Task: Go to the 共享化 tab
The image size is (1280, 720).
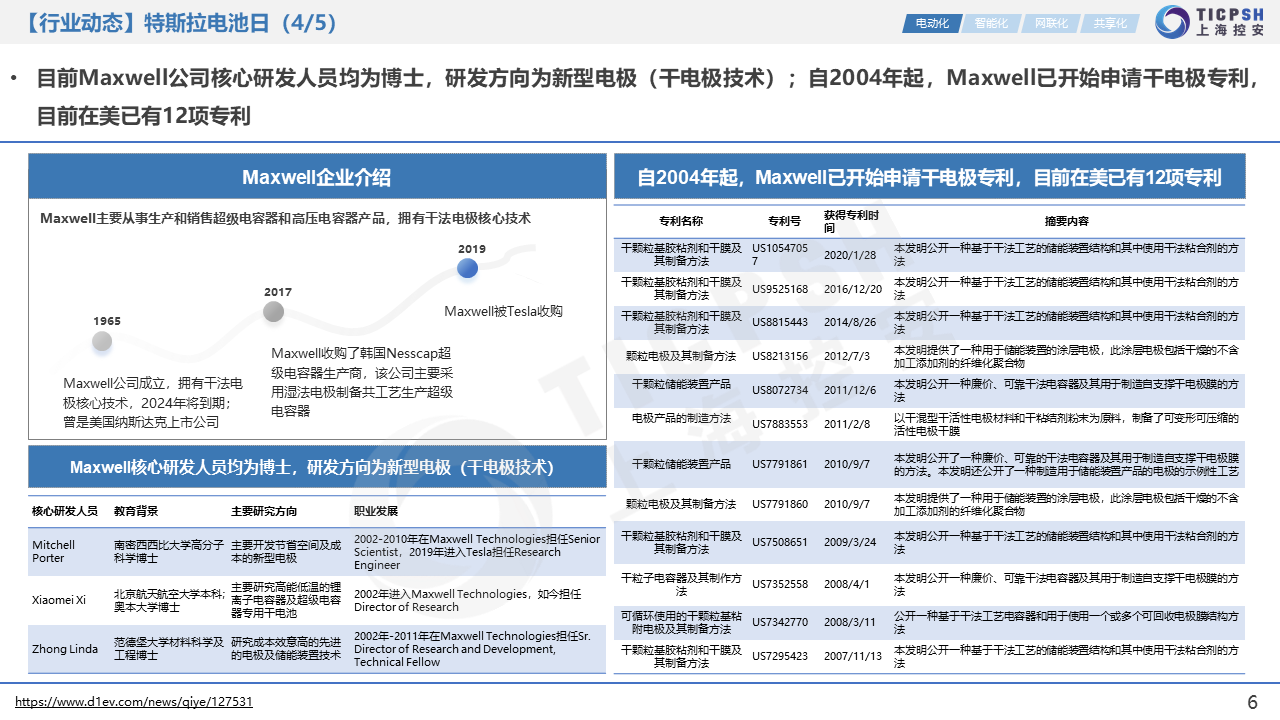Action: pos(1109,23)
